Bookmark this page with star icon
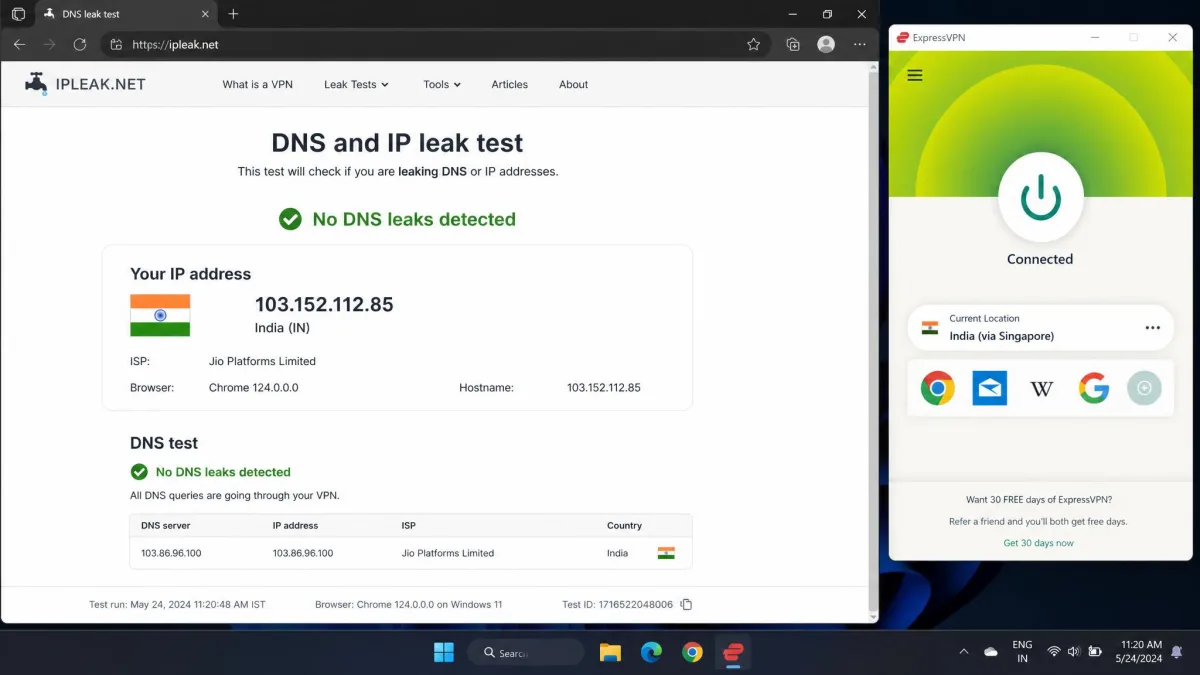Screen dimensions: 1200x675 (753, 44)
